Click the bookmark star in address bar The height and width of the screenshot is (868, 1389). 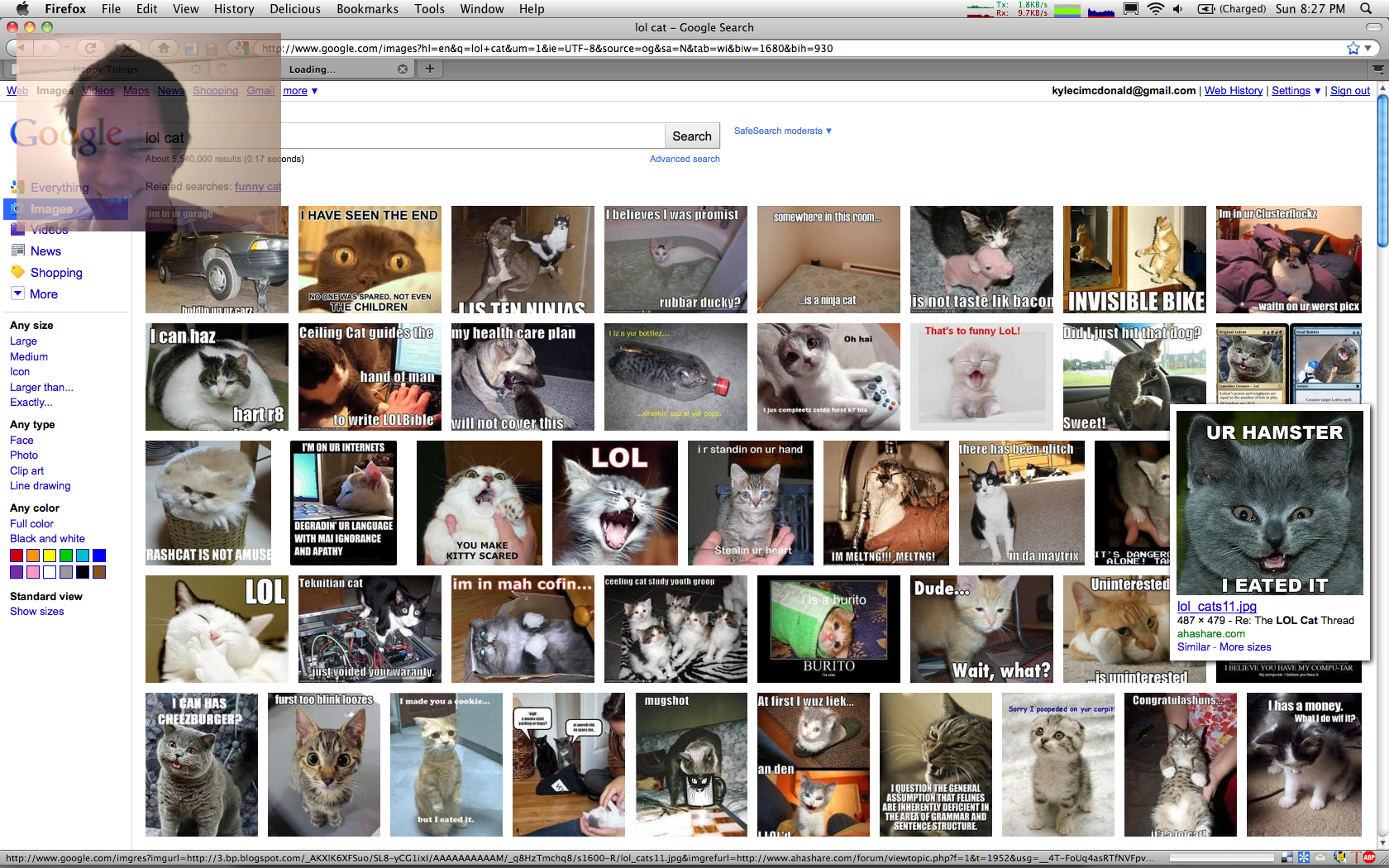pos(1353,49)
